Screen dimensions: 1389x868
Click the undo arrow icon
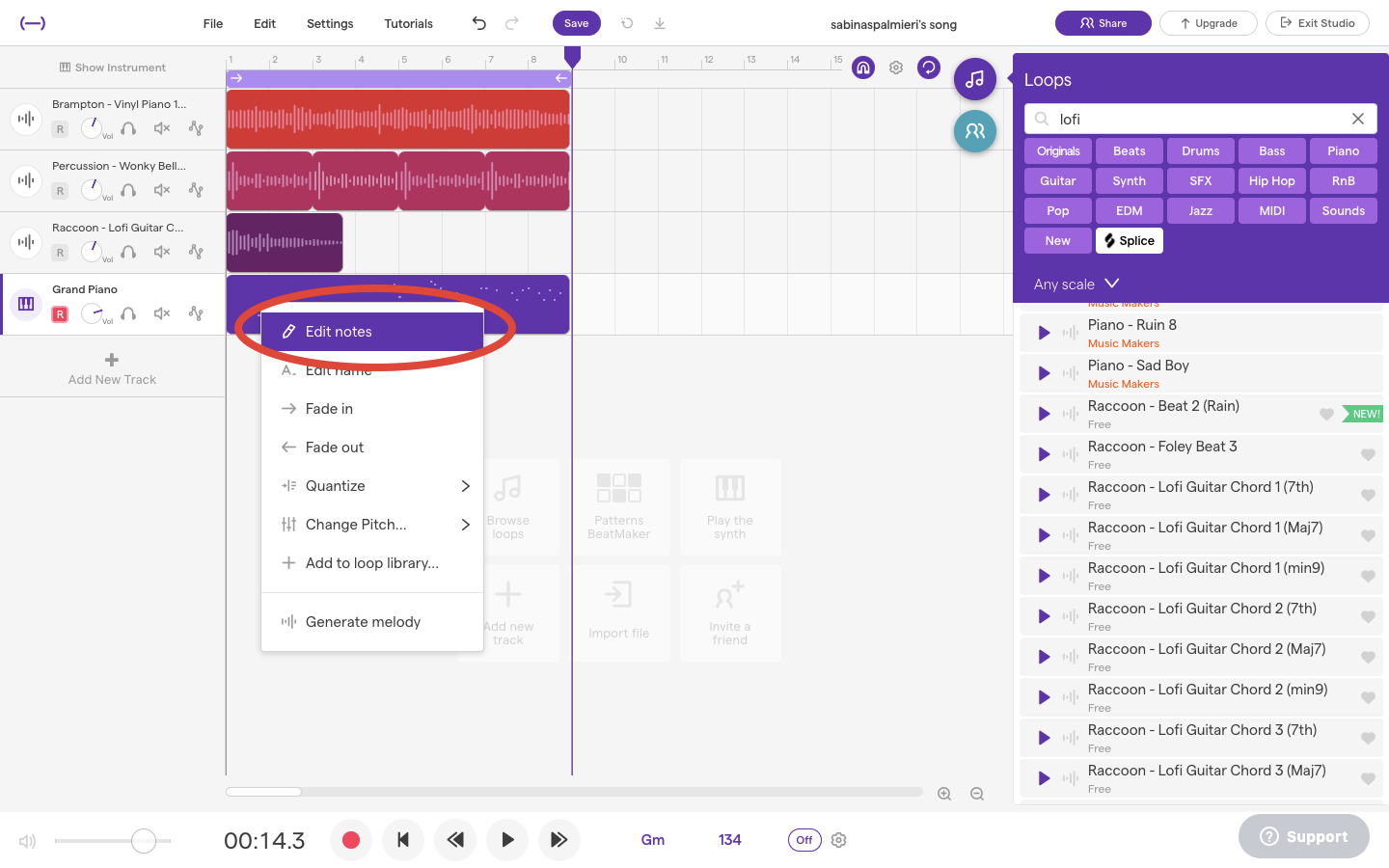[479, 23]
